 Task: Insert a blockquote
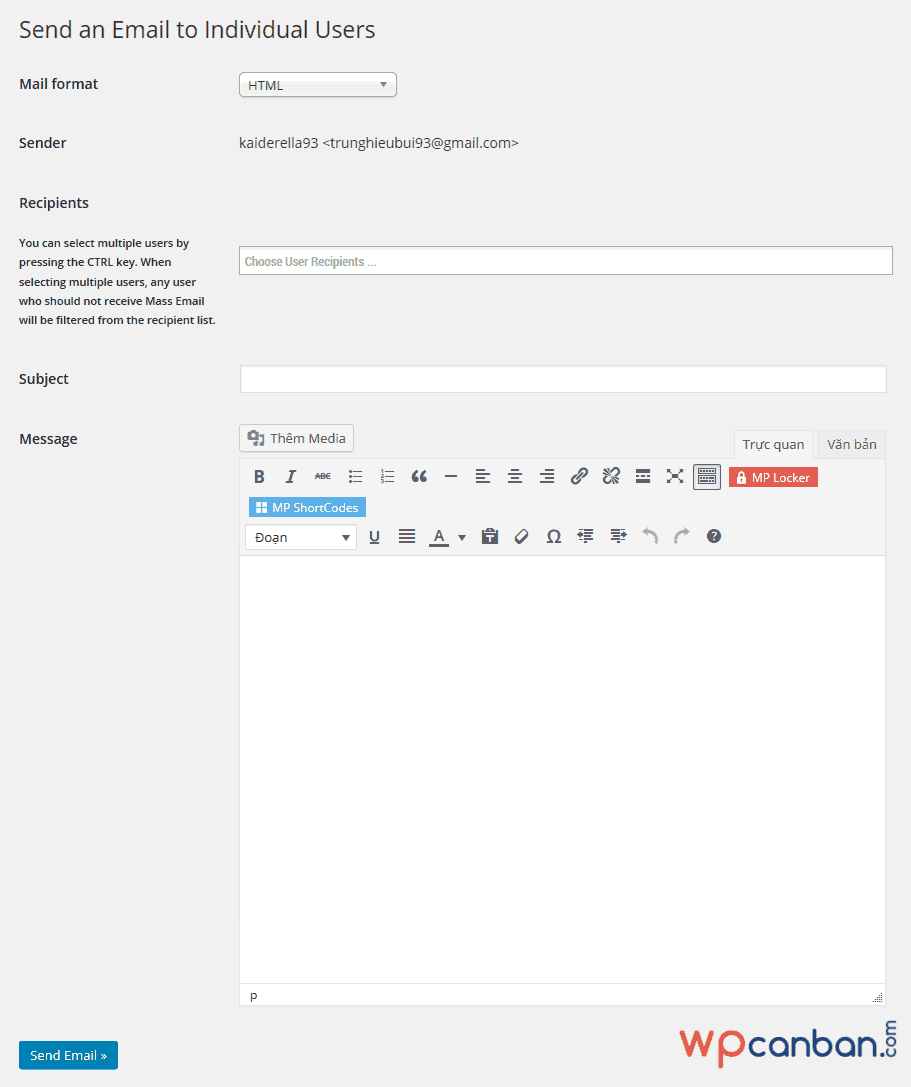[419, 476]
